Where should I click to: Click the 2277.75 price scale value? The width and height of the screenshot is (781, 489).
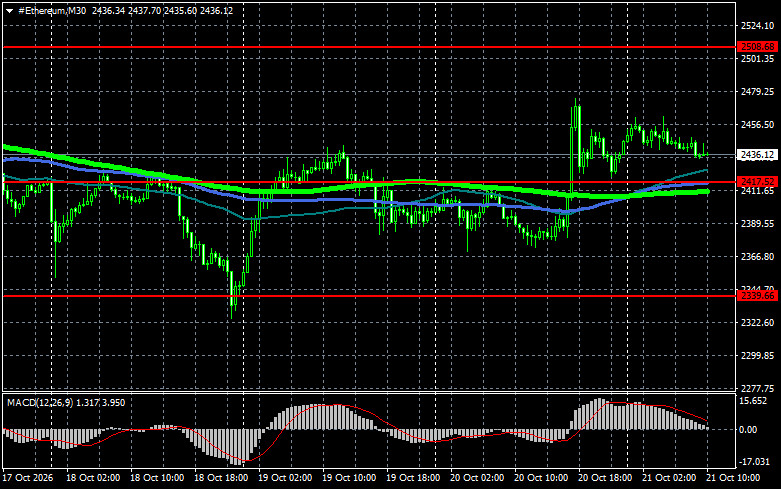coord(758,388)
